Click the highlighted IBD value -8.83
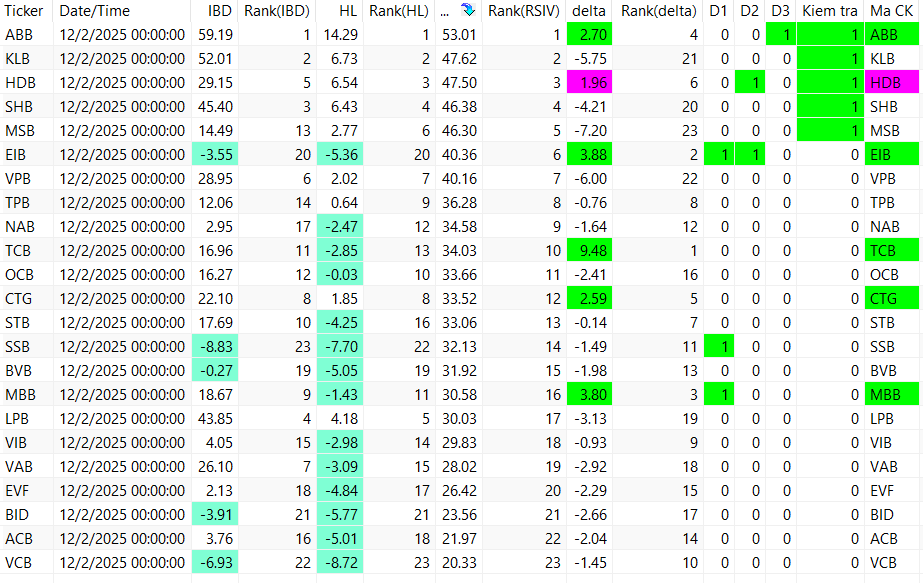 (x=215, y=347)
